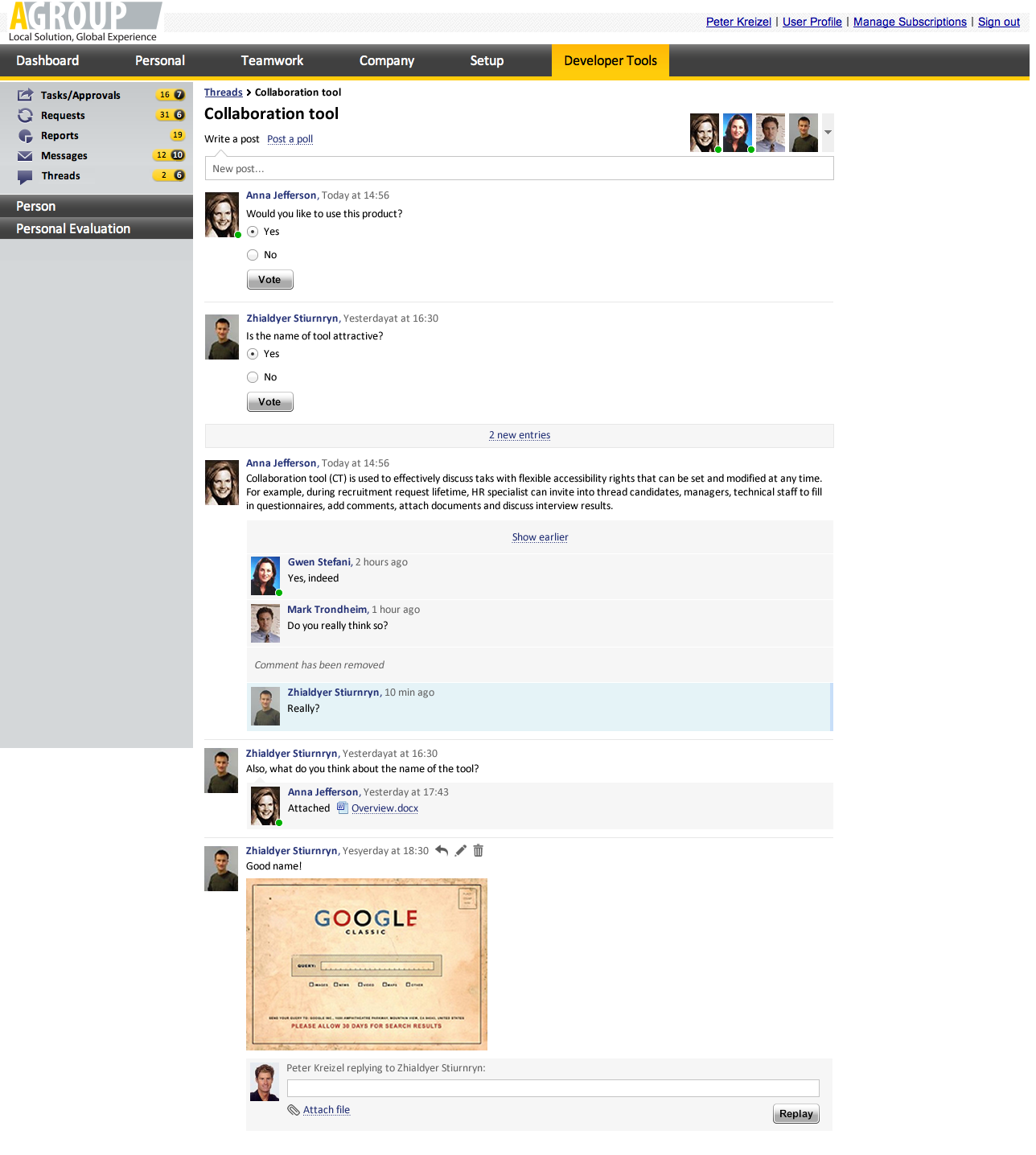This screenshot has width=1036, height=1155.
Task: Vote on the product usage poll
Action: (x=269, y=280)
